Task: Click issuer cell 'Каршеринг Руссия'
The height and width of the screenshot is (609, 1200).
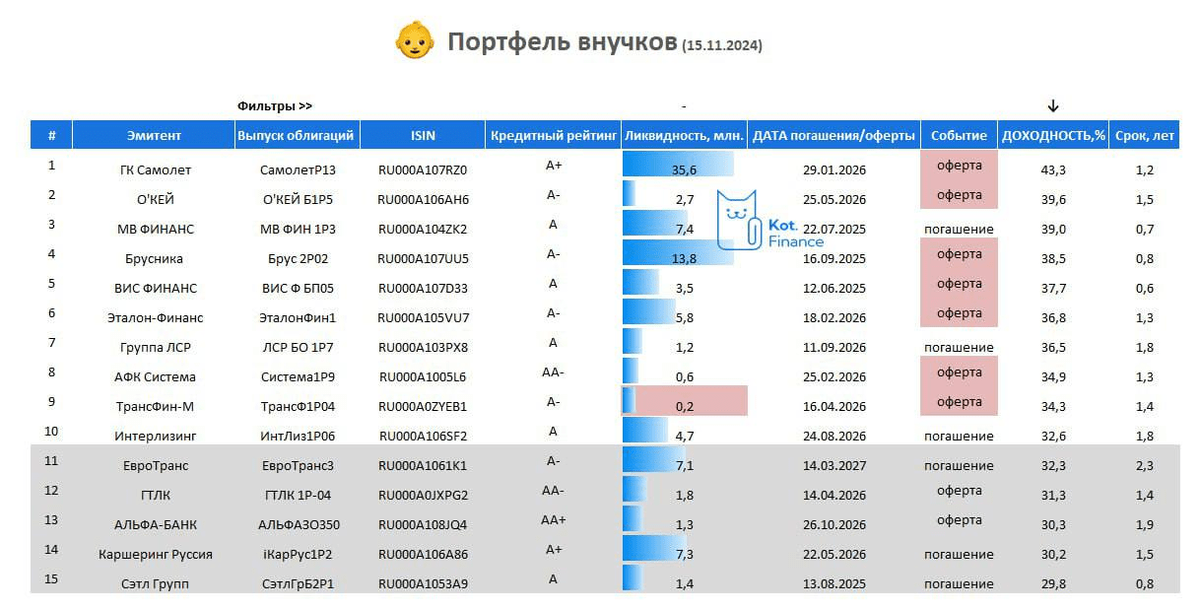Action: coord(154,554)
